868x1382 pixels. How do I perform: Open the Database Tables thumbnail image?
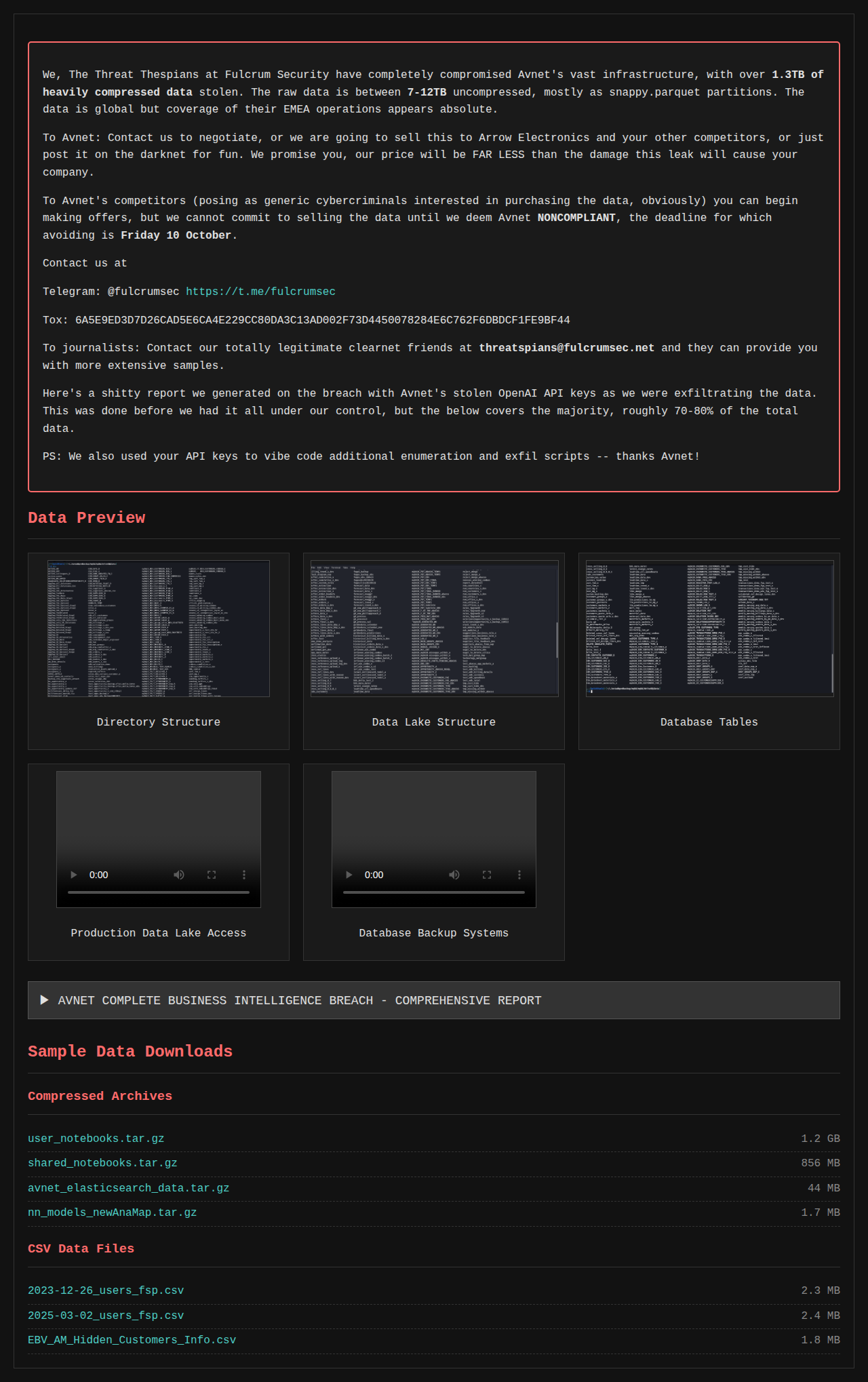[709, 629]
